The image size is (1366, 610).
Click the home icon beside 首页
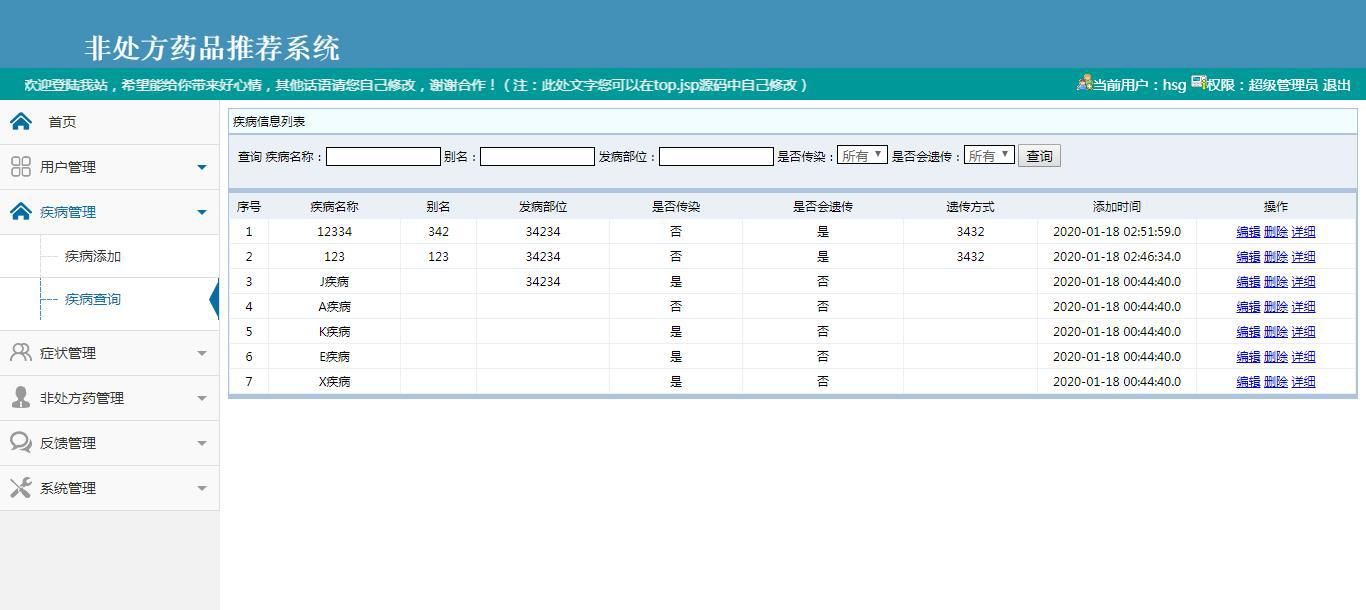[21, 121]
